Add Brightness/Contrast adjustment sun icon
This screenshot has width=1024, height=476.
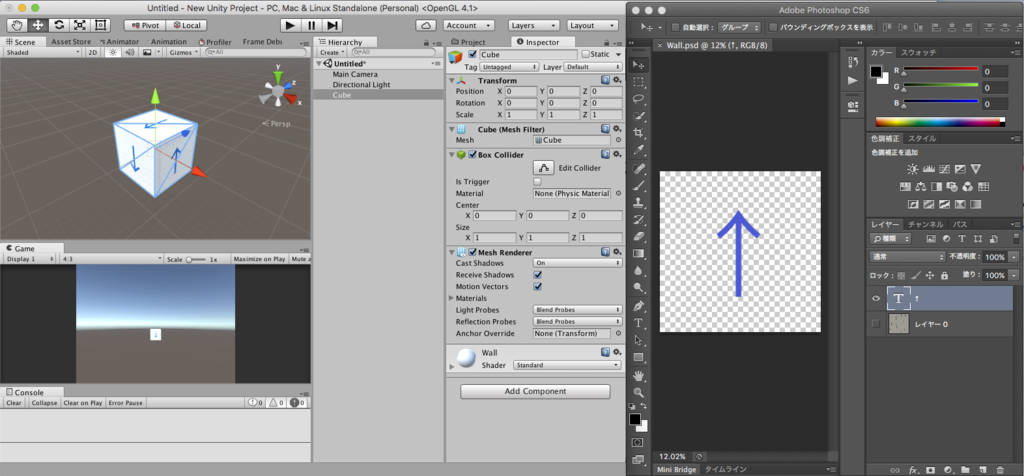coord(912,169)
